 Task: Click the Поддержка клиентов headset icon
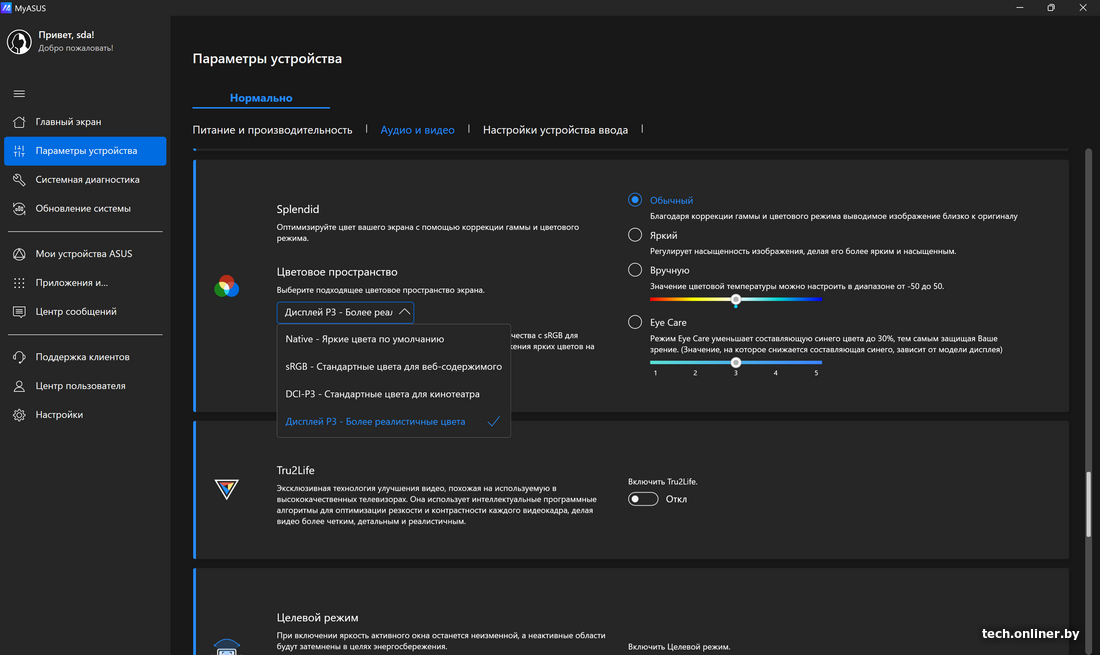[x=19, y=357]
